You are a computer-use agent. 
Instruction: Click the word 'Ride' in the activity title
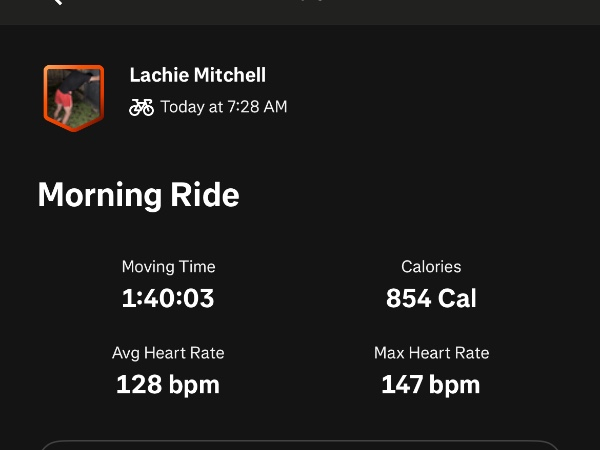coord(207,194)
